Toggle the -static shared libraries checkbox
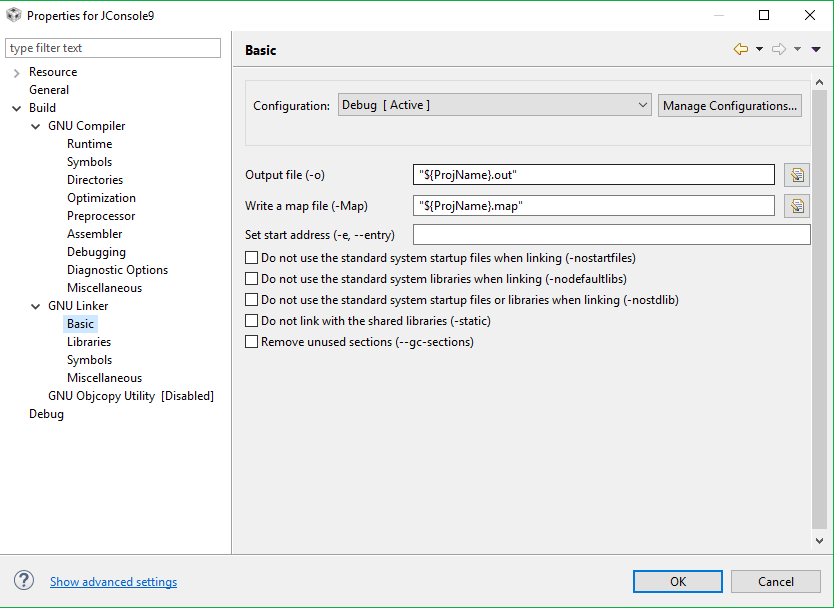The height and width of the screenshot is (608, 834). 252,321
